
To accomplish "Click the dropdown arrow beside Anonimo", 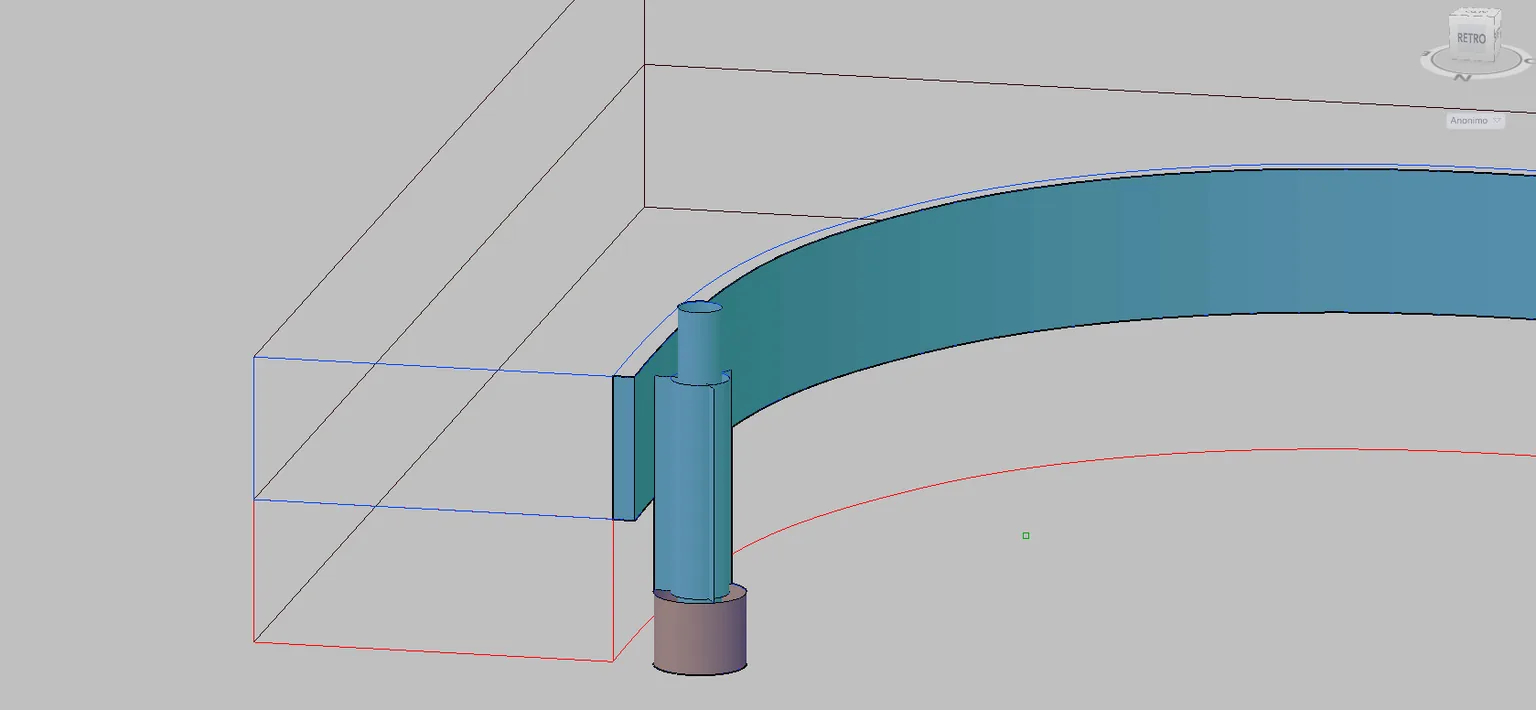I will [1497, 120].
